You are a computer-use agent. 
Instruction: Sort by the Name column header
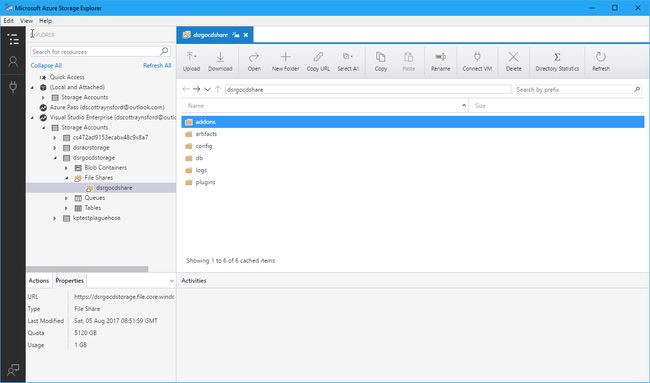(x=325, y=106)
